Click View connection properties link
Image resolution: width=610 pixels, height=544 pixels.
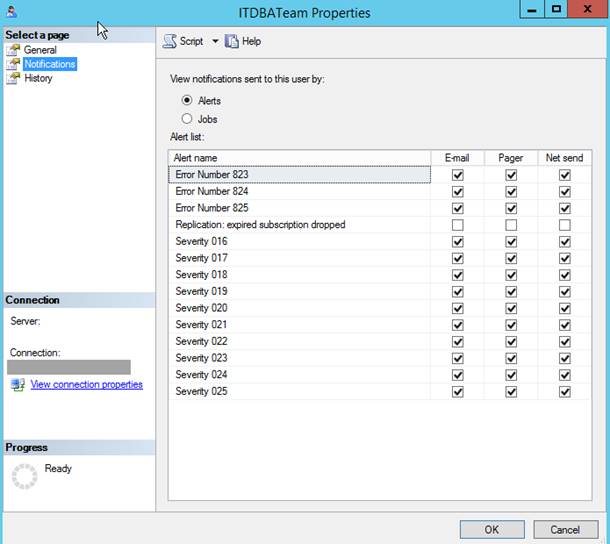click(87, 384)
